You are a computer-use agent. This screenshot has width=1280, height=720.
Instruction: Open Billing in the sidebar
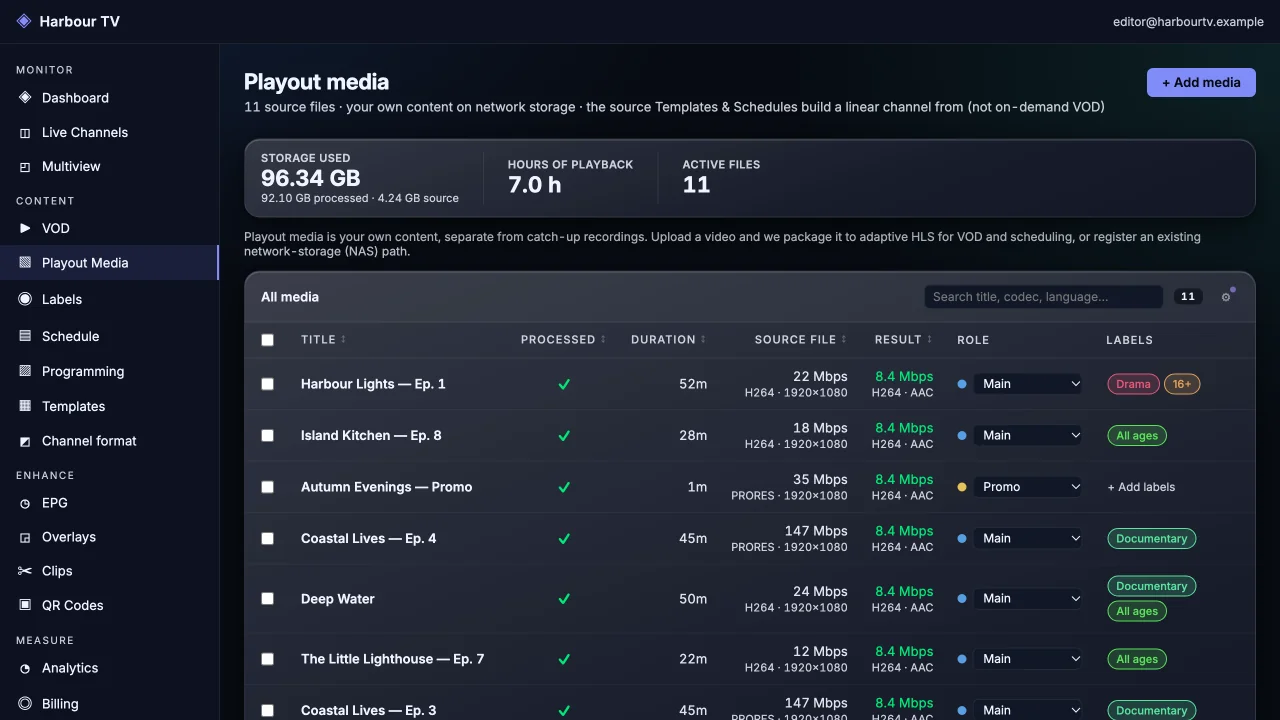(x=109, y=704)
